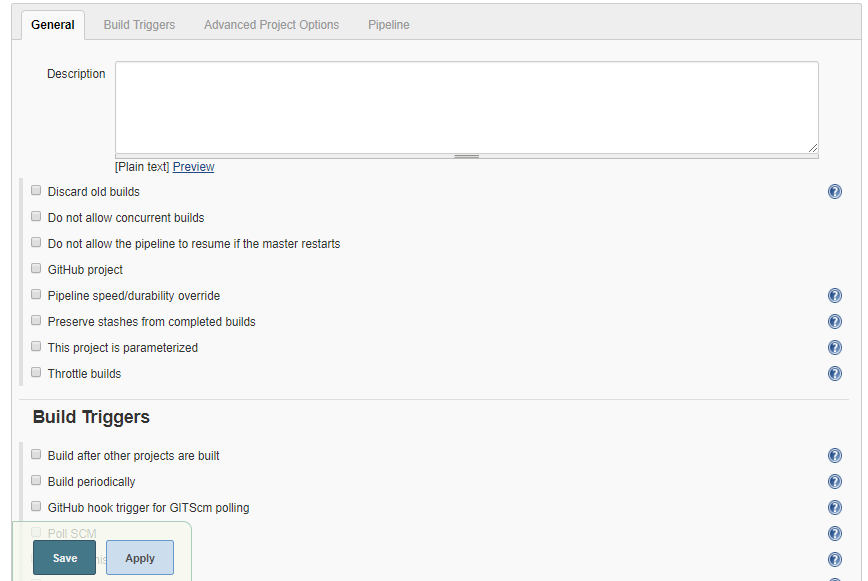
Task: Check This project is parameterized
Action: [36, 346]
